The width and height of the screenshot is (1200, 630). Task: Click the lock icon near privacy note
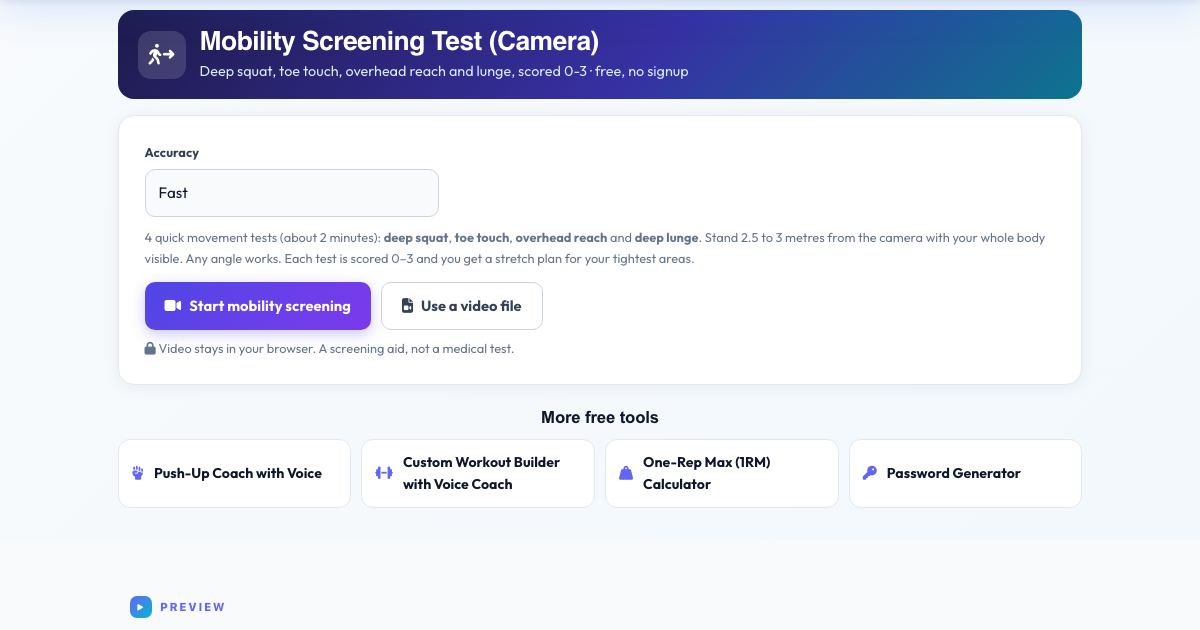pos(150,349)
